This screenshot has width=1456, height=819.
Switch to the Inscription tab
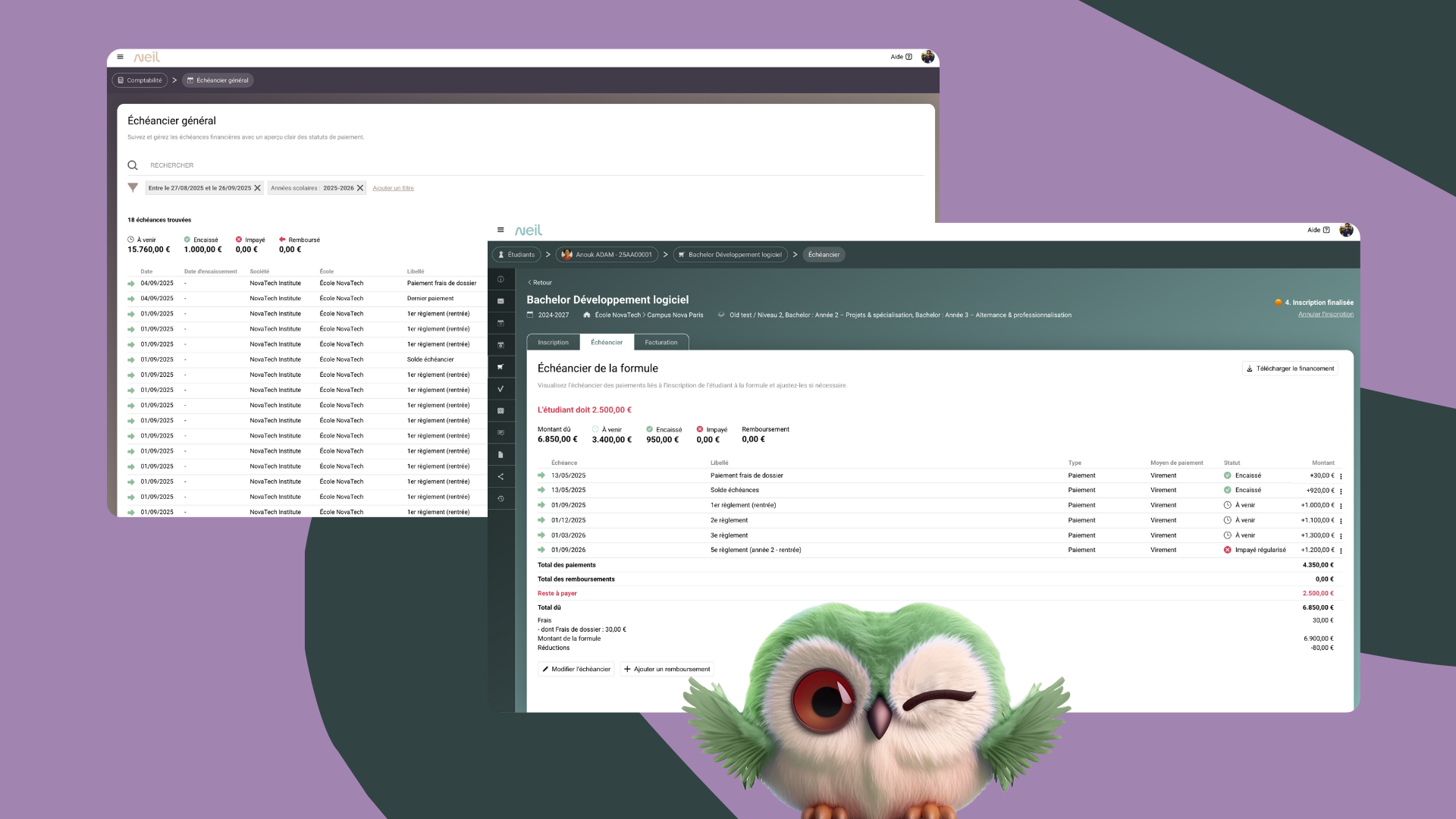(553, 343)
